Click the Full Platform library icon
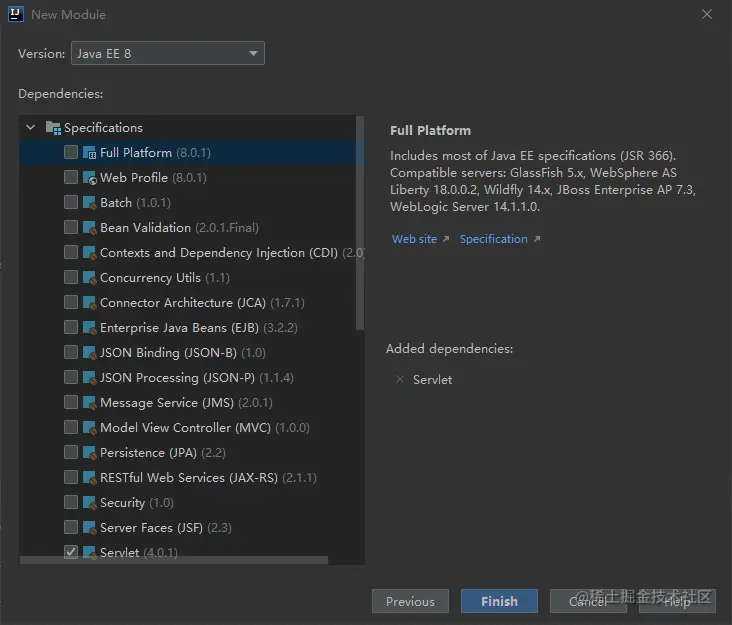732x625 pixels. pyautogui.click(x=89, y=153)
